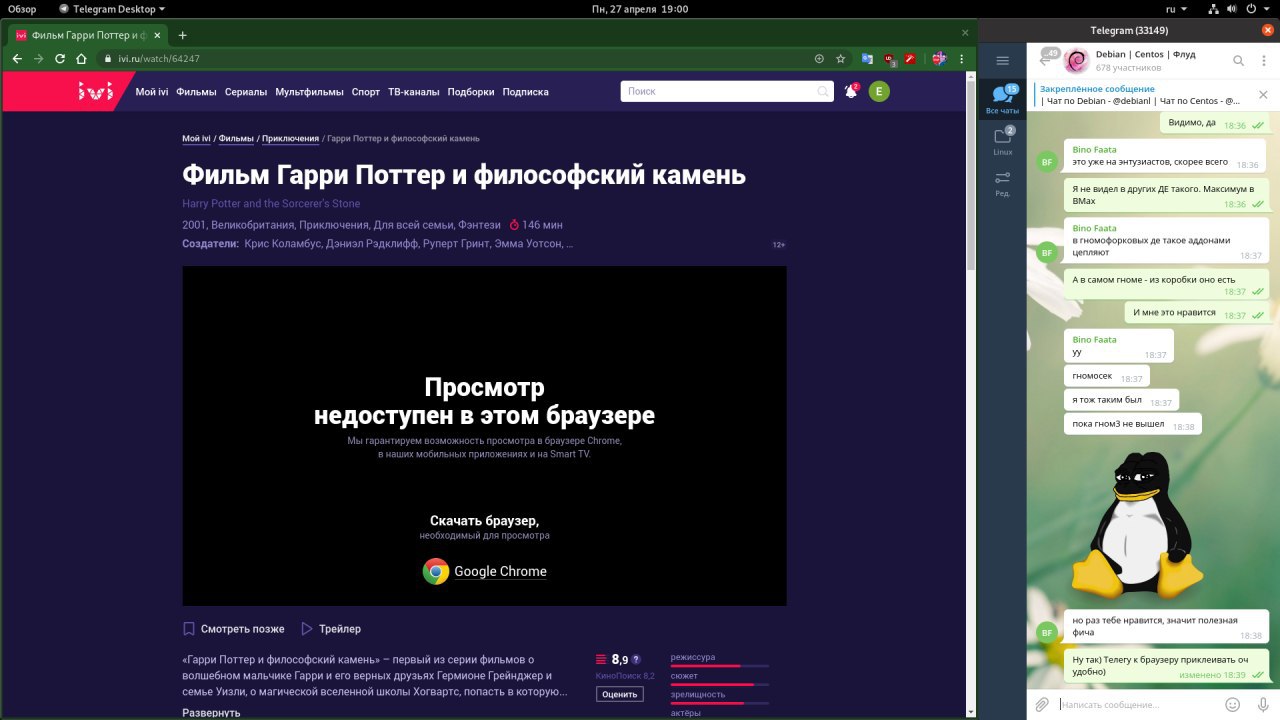This screenshot has width=1280, height=720.
Task: Add movie to Смотреть позже
Action: coord(234,629)
